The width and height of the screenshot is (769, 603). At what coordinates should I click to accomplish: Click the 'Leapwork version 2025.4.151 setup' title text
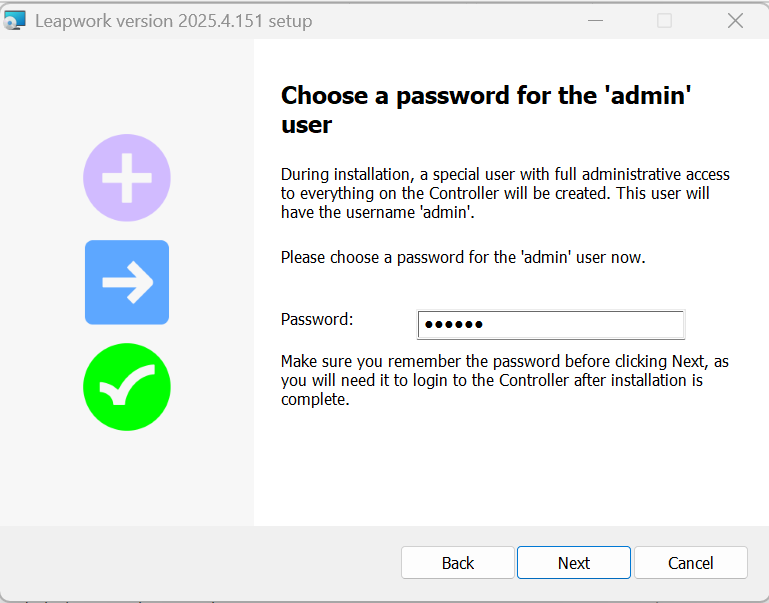click(x=174, y=21)
